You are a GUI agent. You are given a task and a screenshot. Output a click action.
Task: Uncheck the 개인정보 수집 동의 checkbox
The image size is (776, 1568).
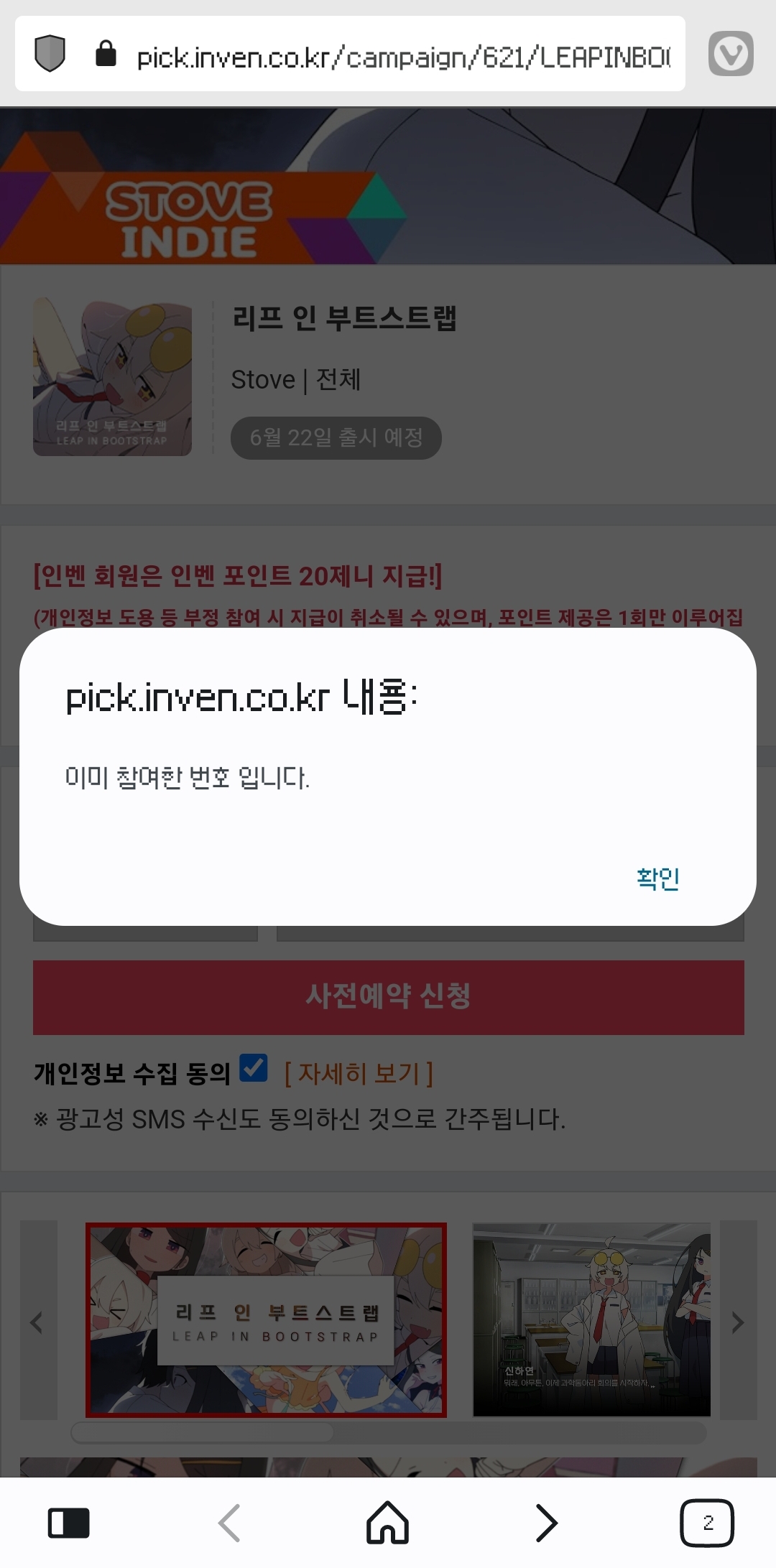click(x=254, y=1068)
